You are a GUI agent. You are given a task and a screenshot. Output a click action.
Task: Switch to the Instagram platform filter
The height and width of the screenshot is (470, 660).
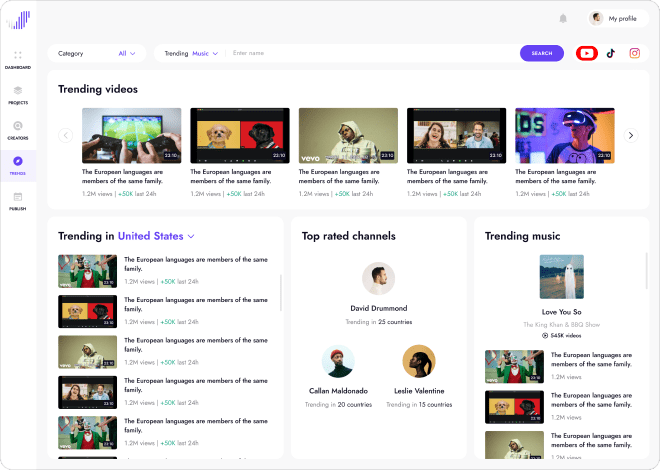click(634, 53)
